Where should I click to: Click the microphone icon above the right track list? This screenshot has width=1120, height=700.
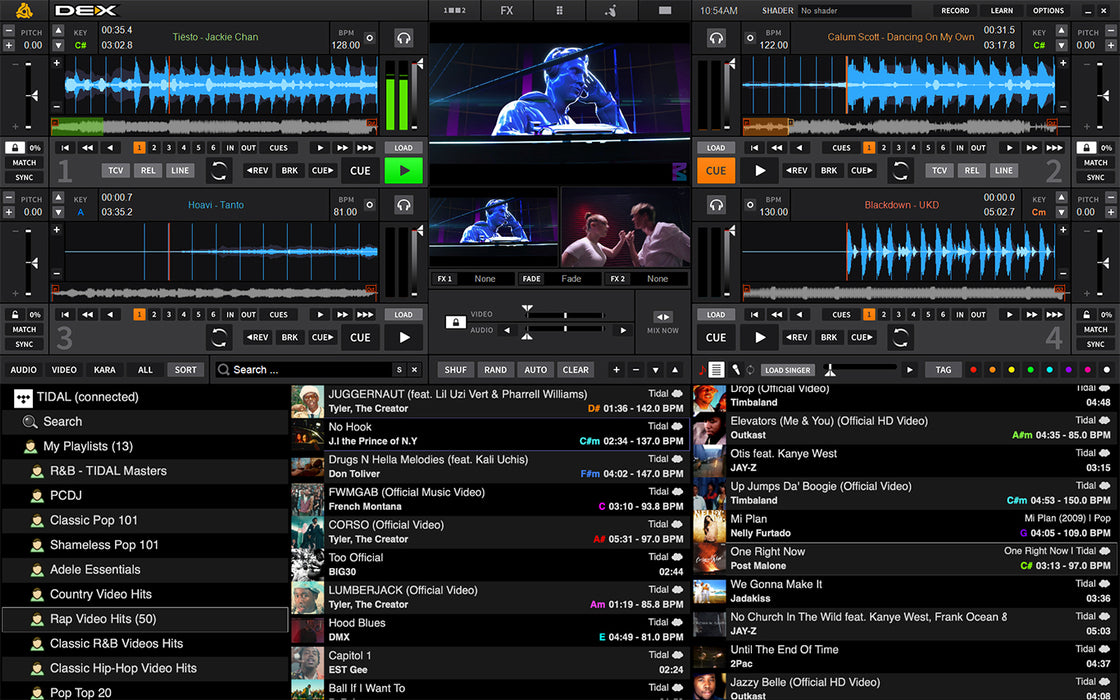(x=734, y=370)
